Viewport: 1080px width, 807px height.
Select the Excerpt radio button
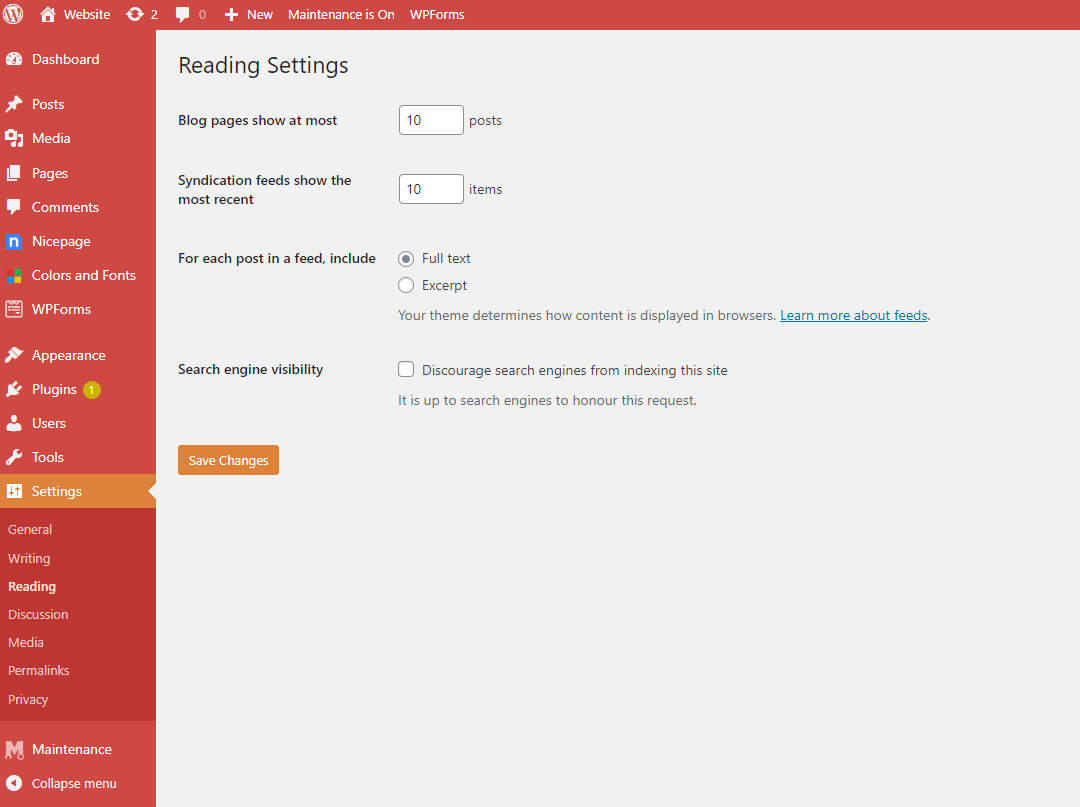[406, 285]
